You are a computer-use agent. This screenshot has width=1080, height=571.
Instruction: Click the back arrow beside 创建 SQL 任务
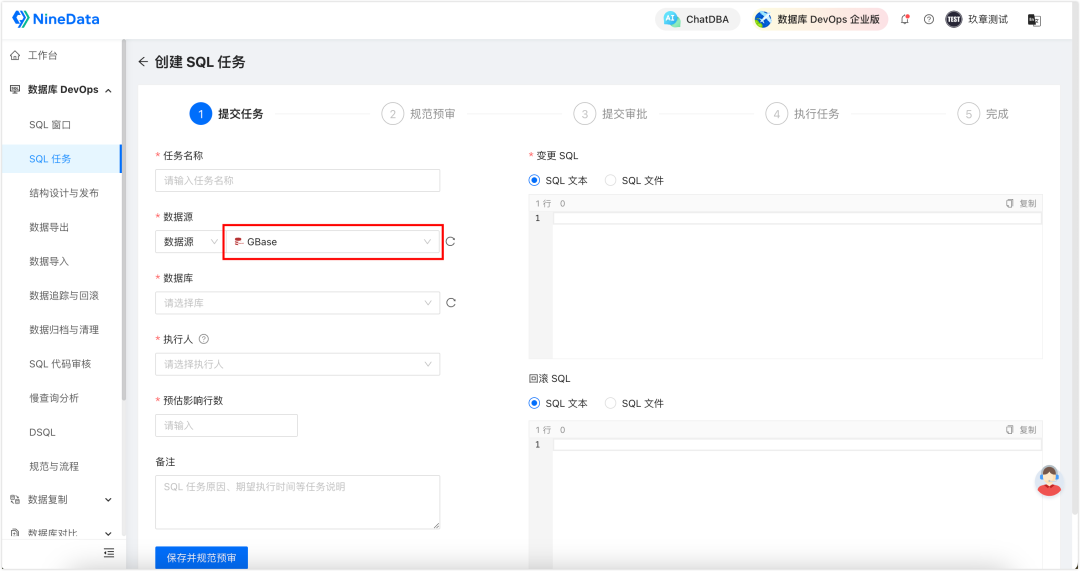coord(143,62)
